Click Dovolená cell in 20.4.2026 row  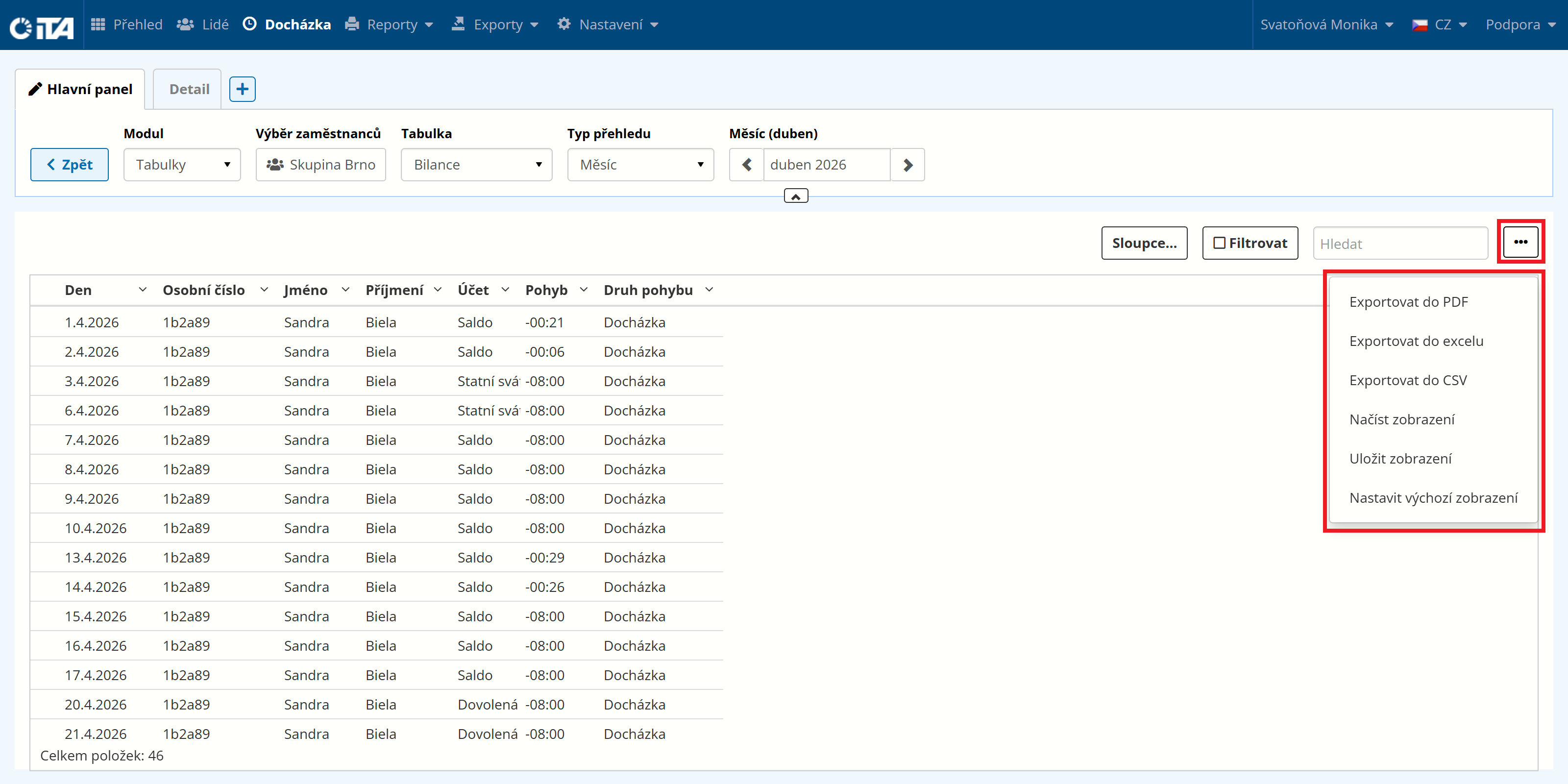[488, 704]
